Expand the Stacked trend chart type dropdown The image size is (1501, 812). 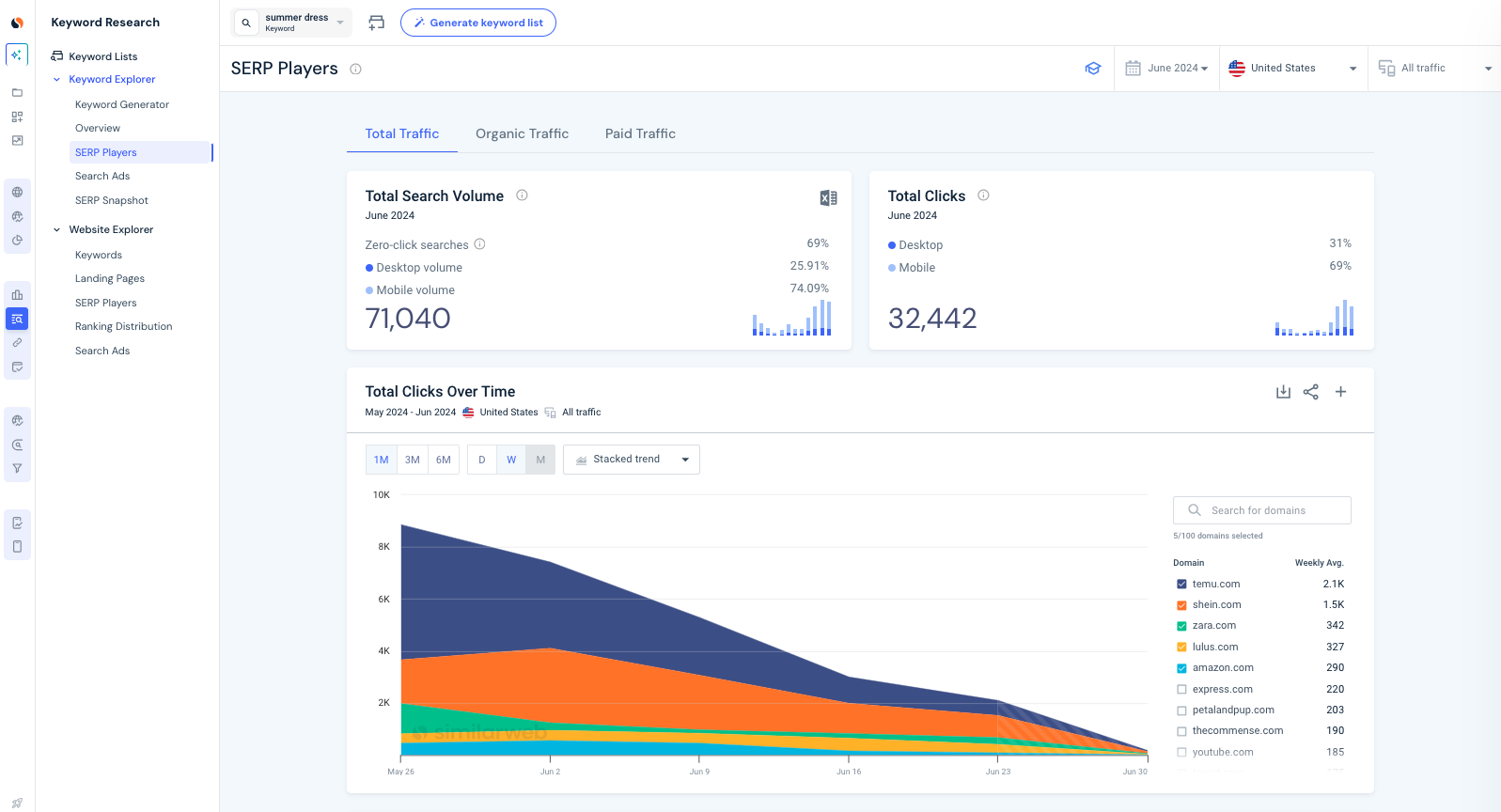tap(632, 460)
